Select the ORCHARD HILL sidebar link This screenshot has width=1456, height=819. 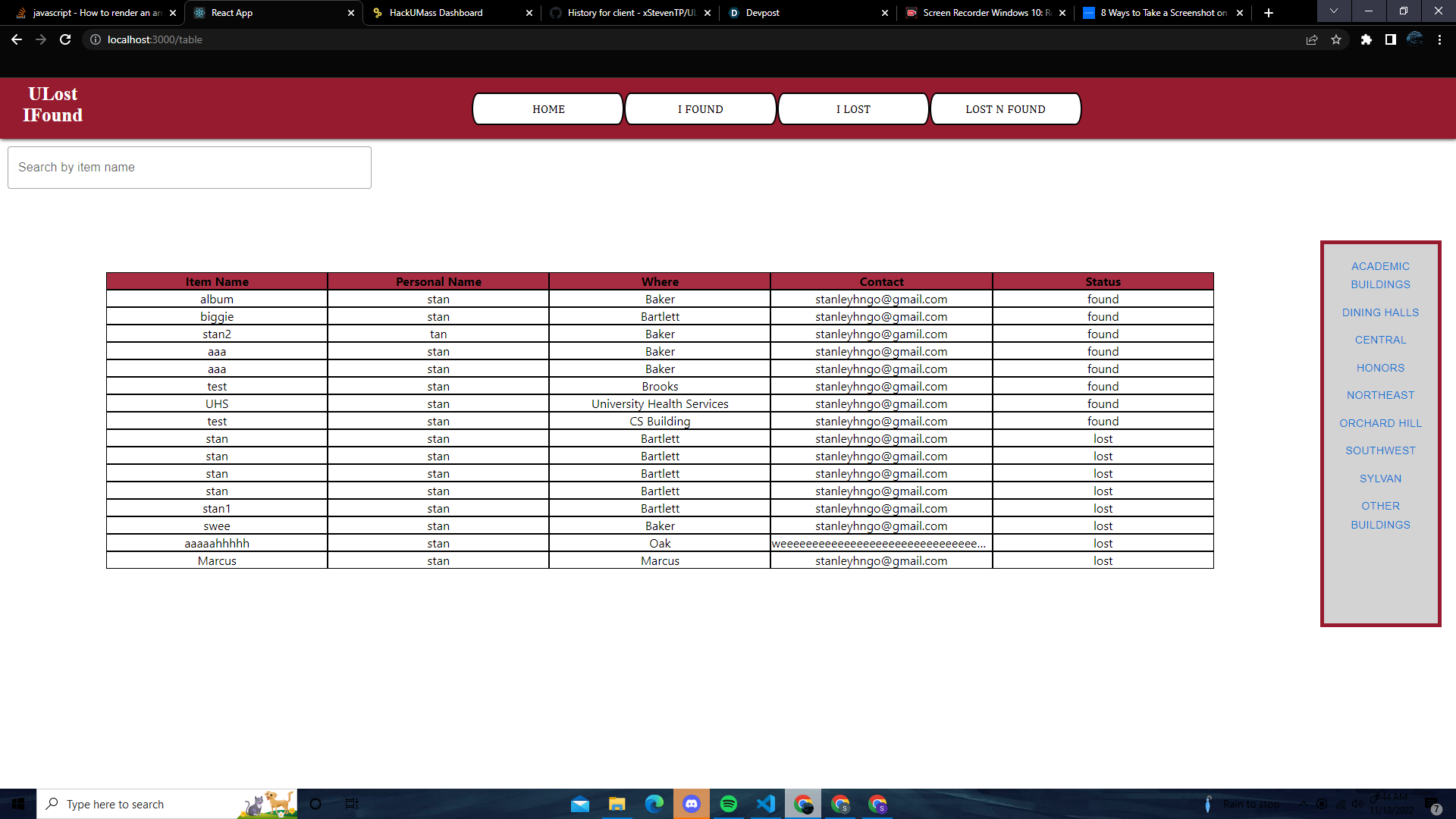(1380, 423)
